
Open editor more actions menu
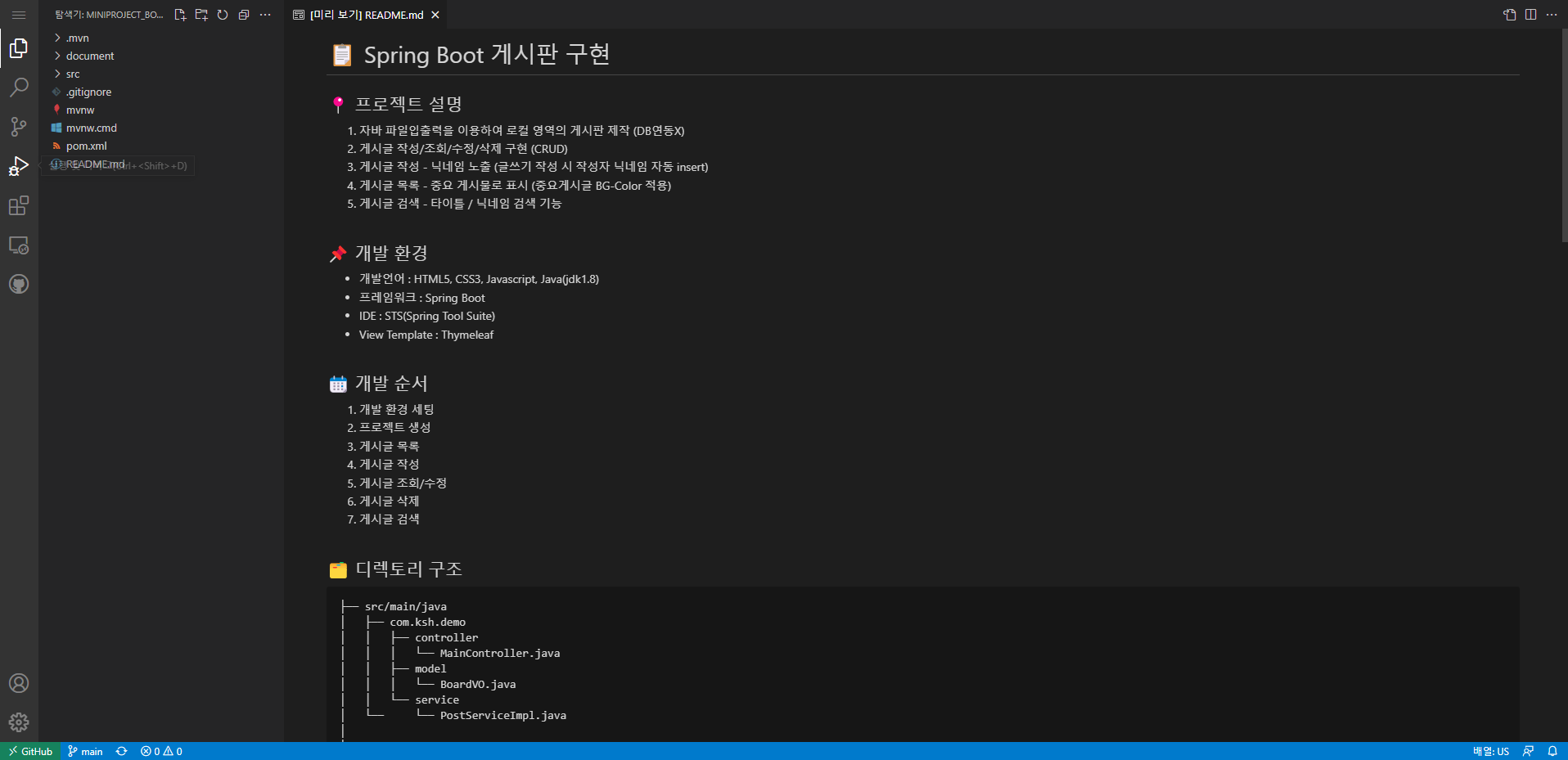point(1552,15)
